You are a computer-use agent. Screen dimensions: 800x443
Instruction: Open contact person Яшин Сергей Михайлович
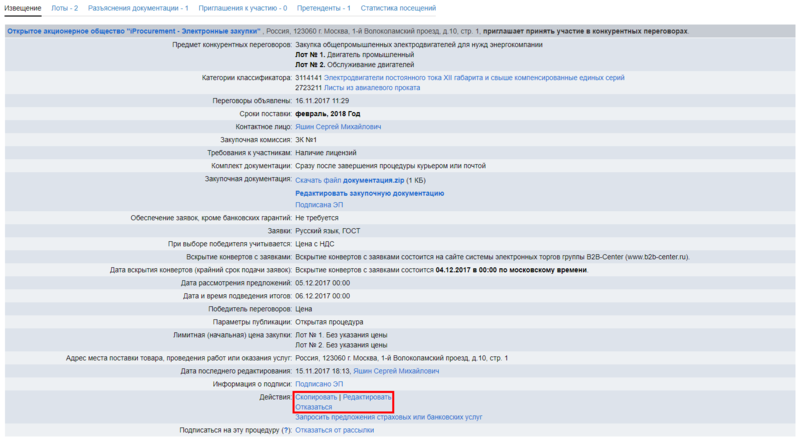click(338, 127)
